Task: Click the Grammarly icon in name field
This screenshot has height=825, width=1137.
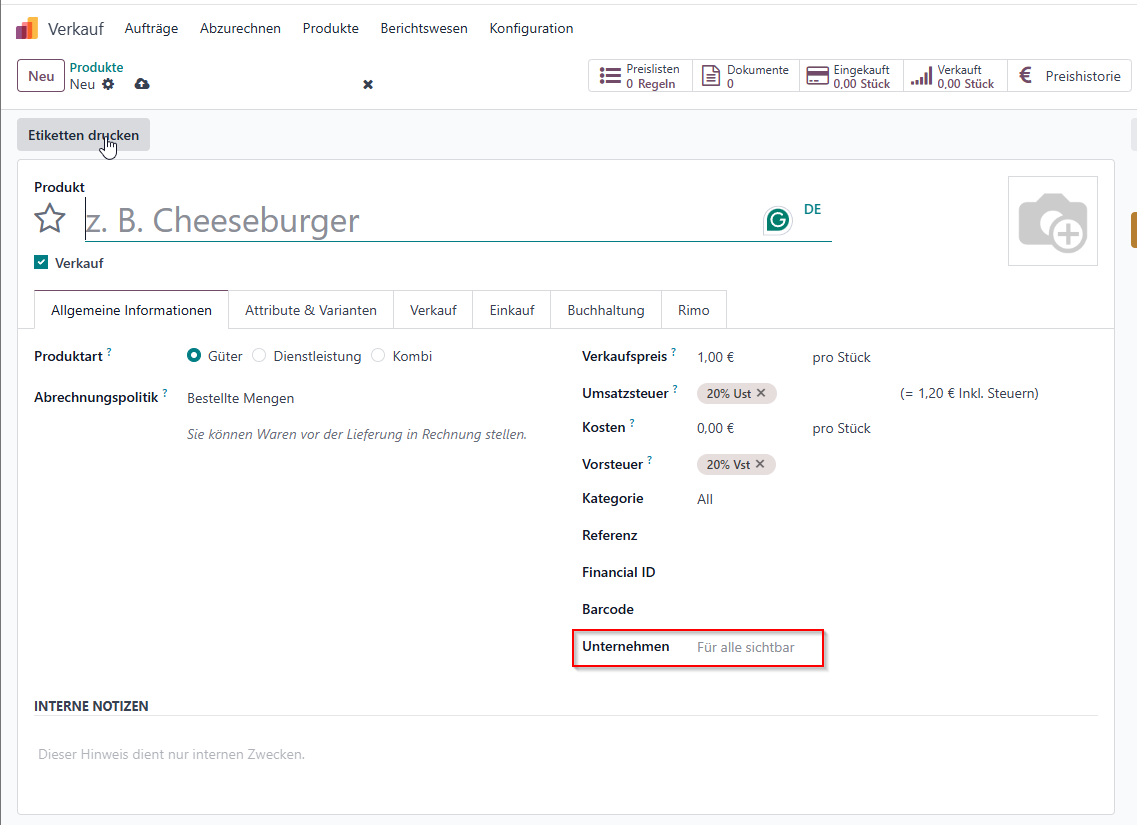Action: pos(777,220)
